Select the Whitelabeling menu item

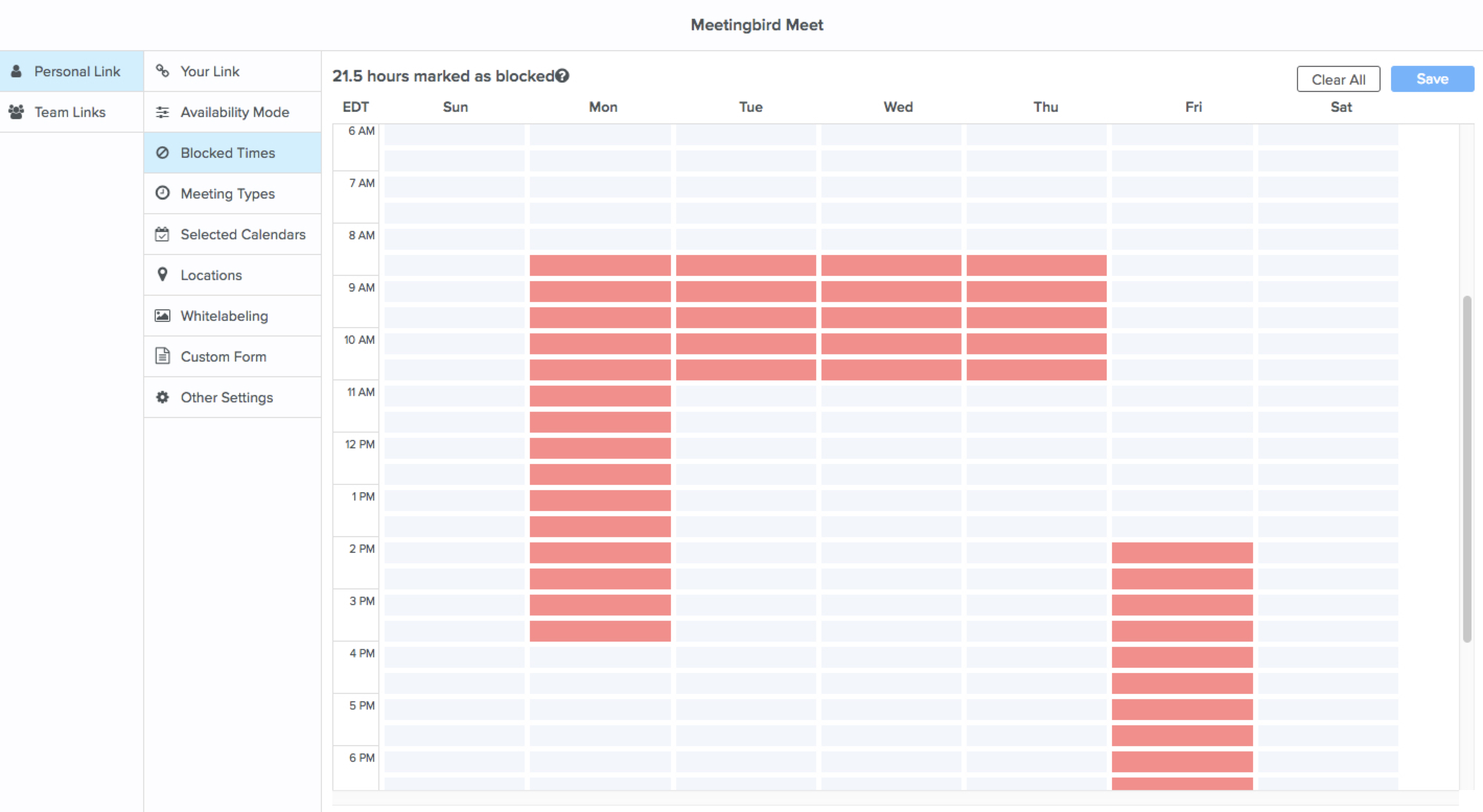pos(224,315)
